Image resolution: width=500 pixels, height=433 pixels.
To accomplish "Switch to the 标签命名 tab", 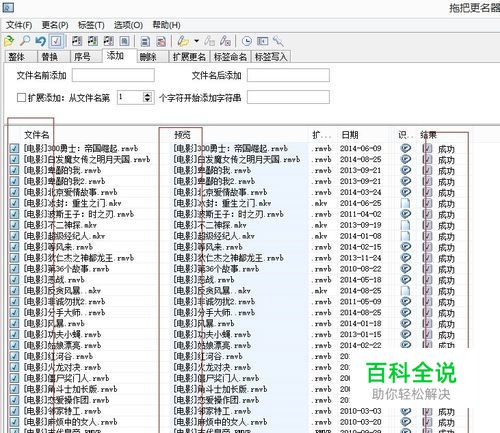I will pyautogui.click(x=230, y=57).
